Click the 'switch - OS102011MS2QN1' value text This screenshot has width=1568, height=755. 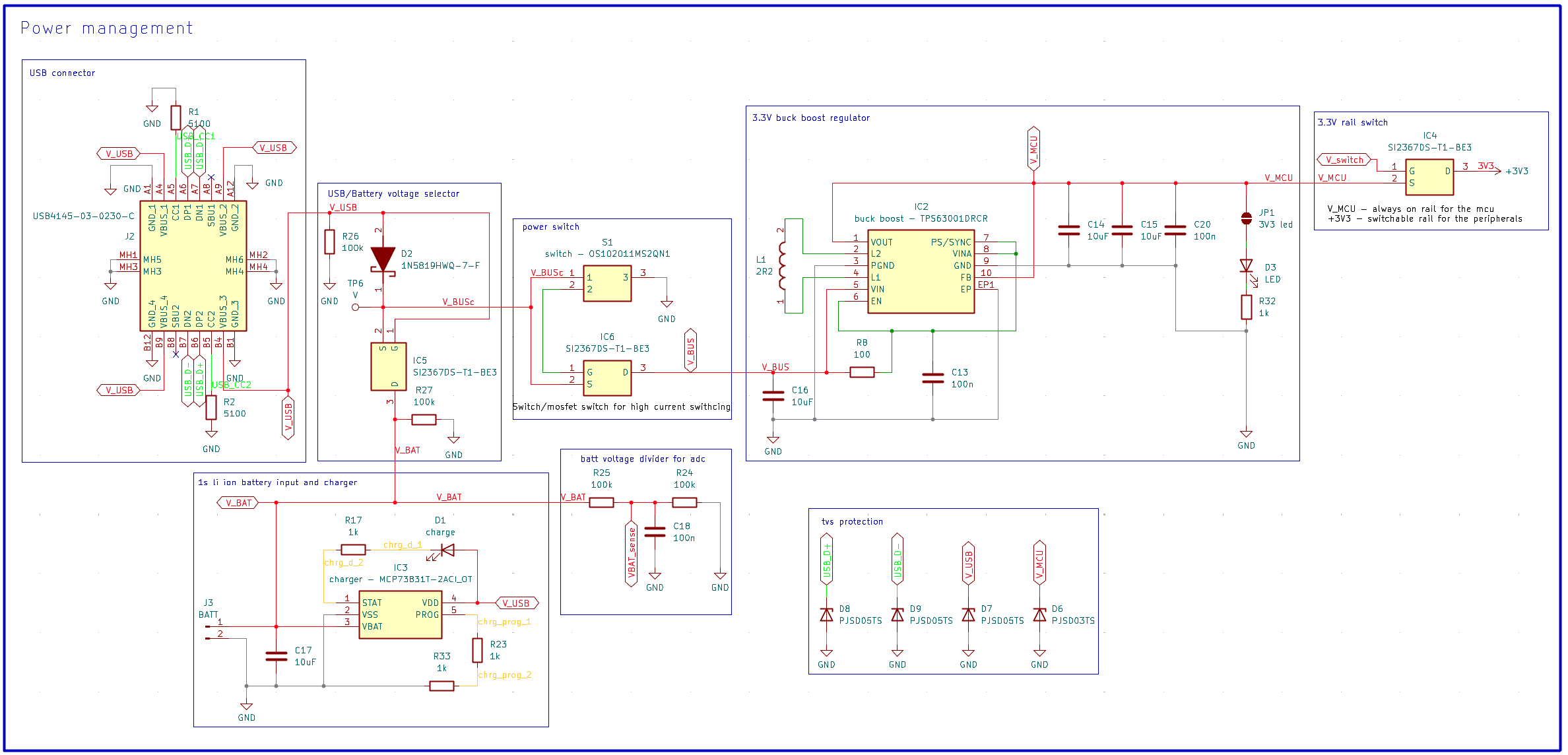pyautogui.click(x=607, y=253)
